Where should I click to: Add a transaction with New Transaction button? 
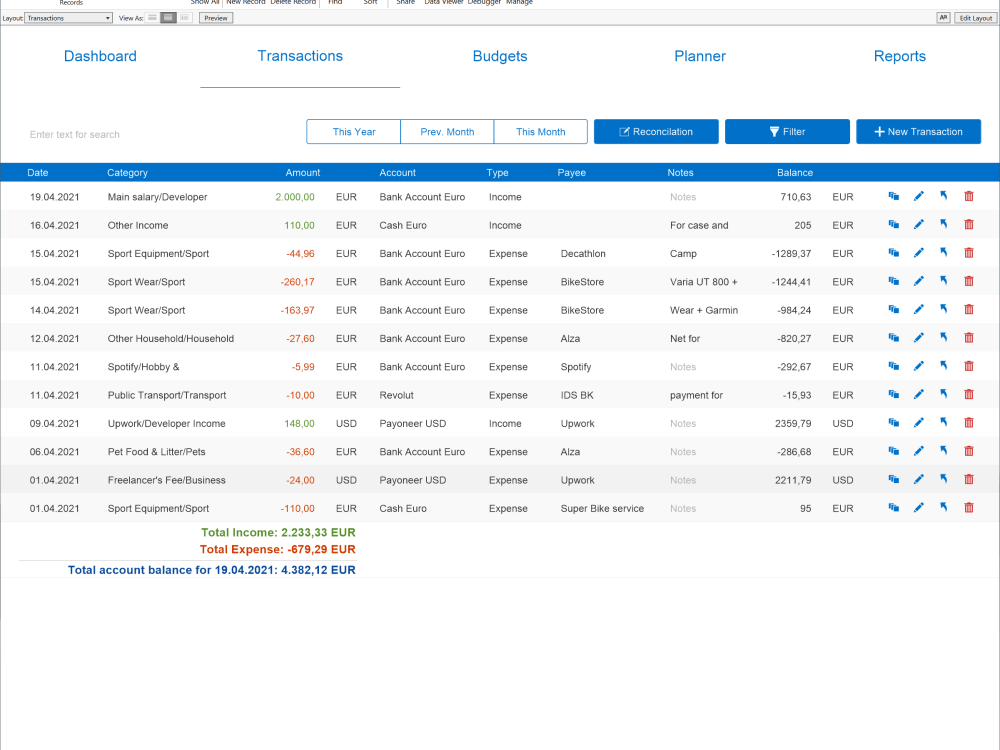[x=918, y=131]
